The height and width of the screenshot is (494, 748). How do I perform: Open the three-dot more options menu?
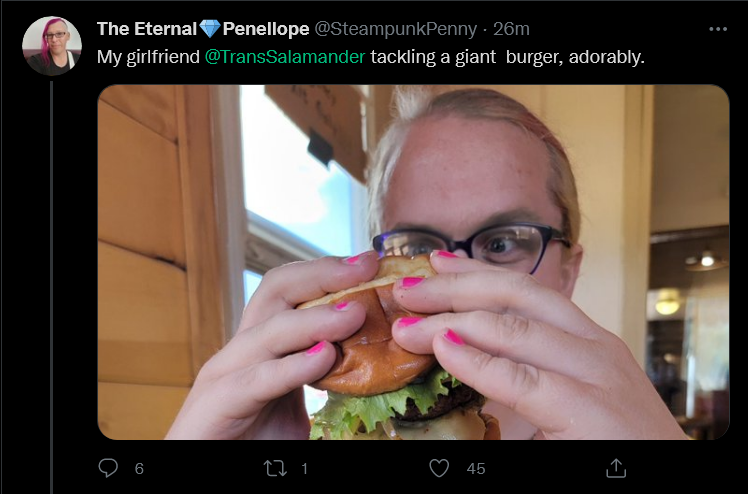[x=718, y=29]
